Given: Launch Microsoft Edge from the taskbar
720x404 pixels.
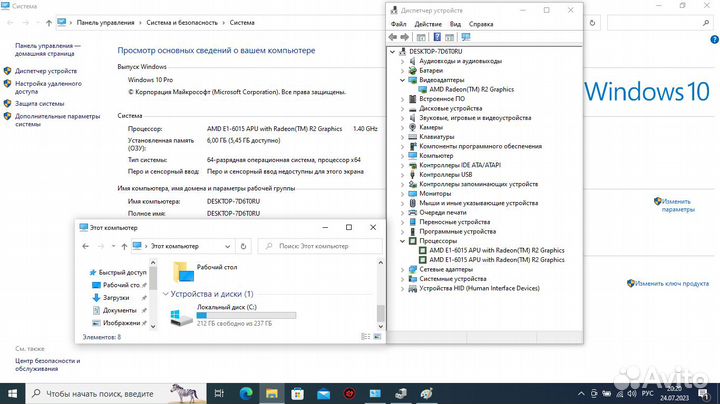Looking at the screenshot, I should tap(246, 393).
